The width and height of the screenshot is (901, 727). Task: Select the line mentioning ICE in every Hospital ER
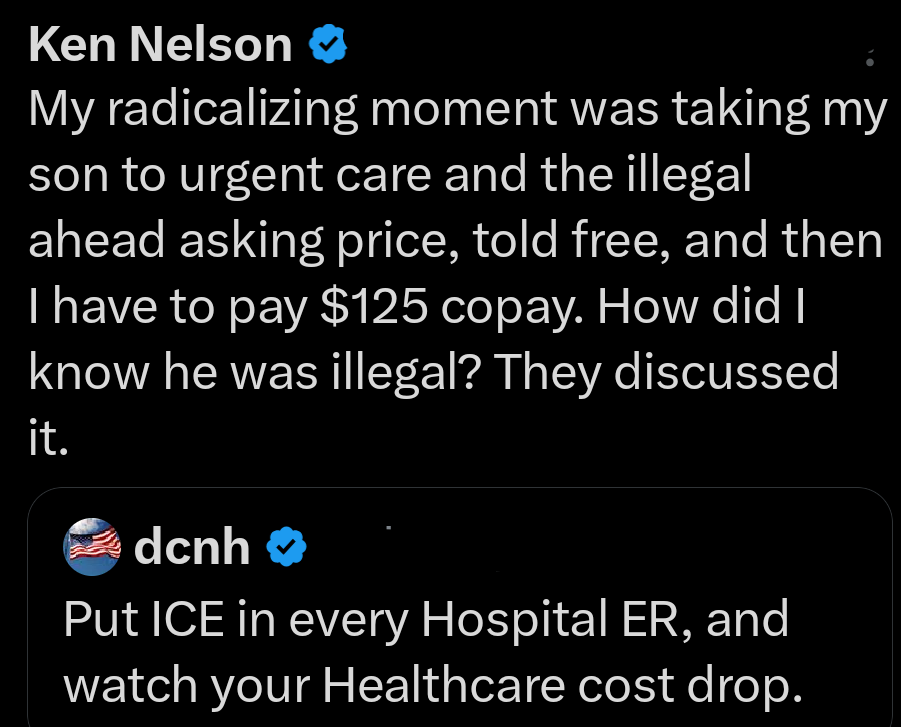pos(426,619)
